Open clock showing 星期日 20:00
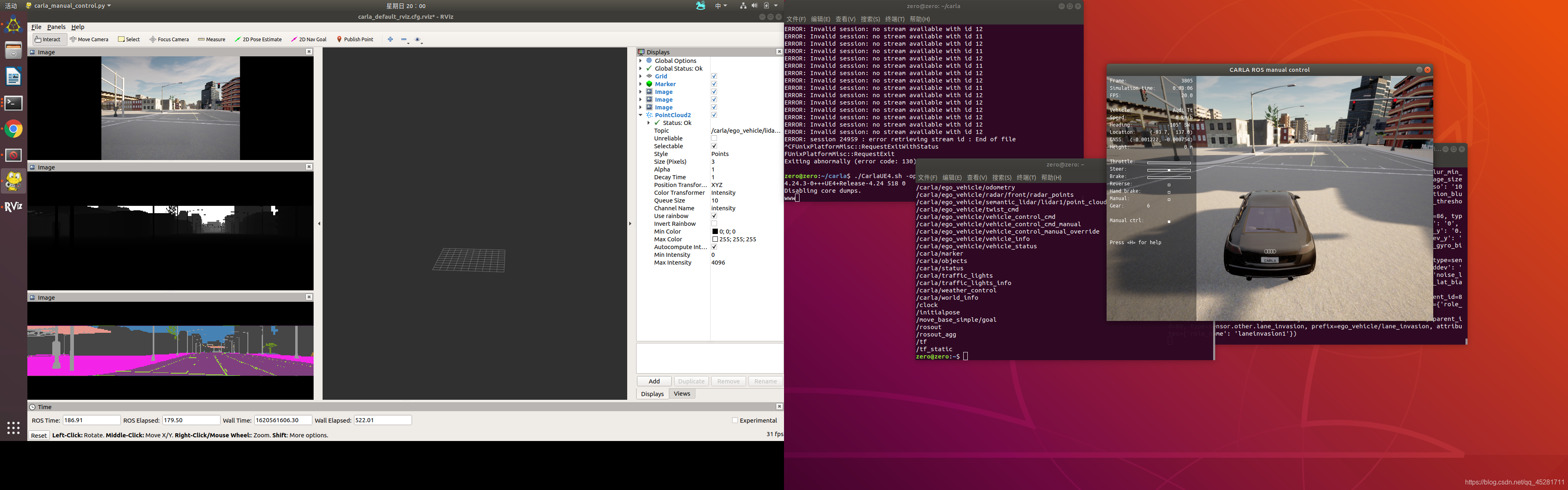The image size is (1568, 490). coord(406,5)
